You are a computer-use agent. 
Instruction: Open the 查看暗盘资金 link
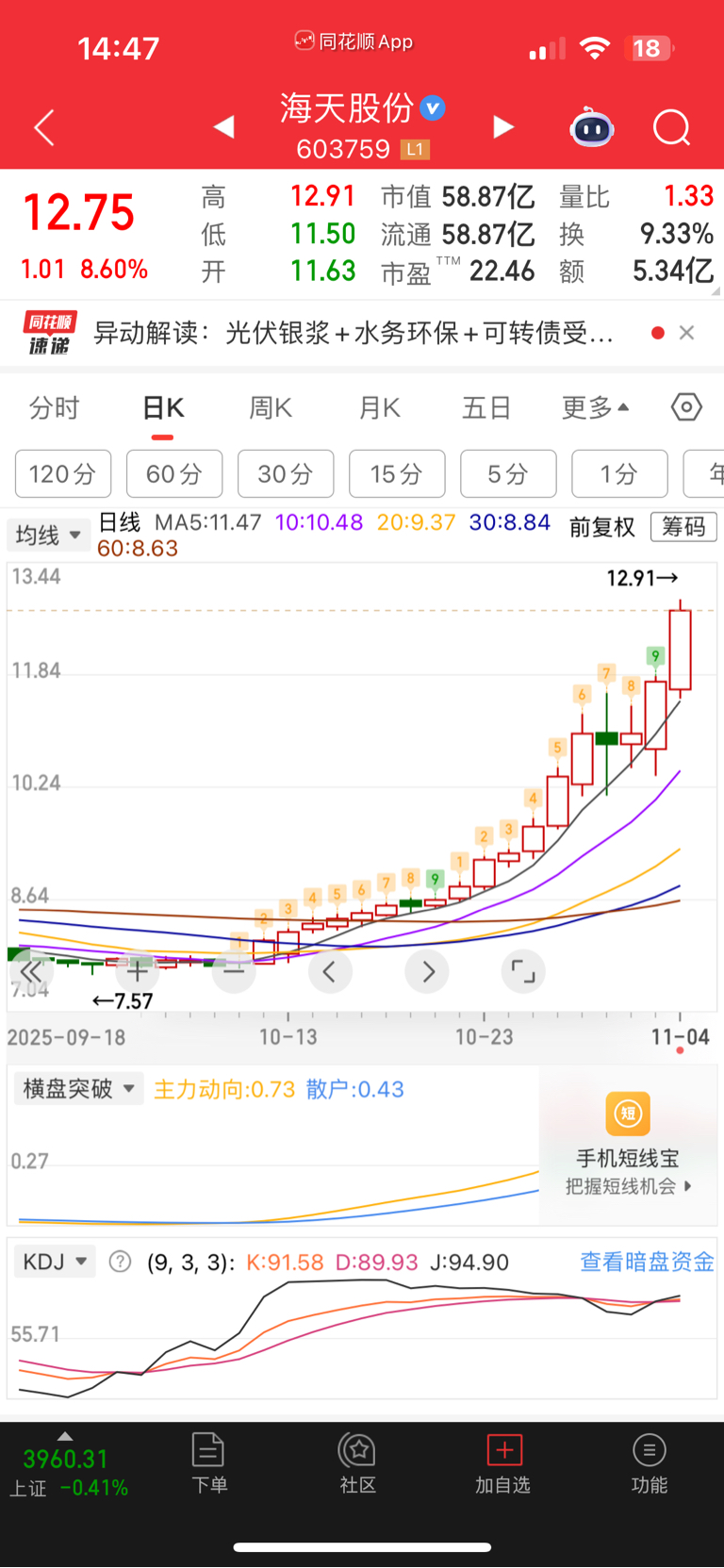(647, 1262)
